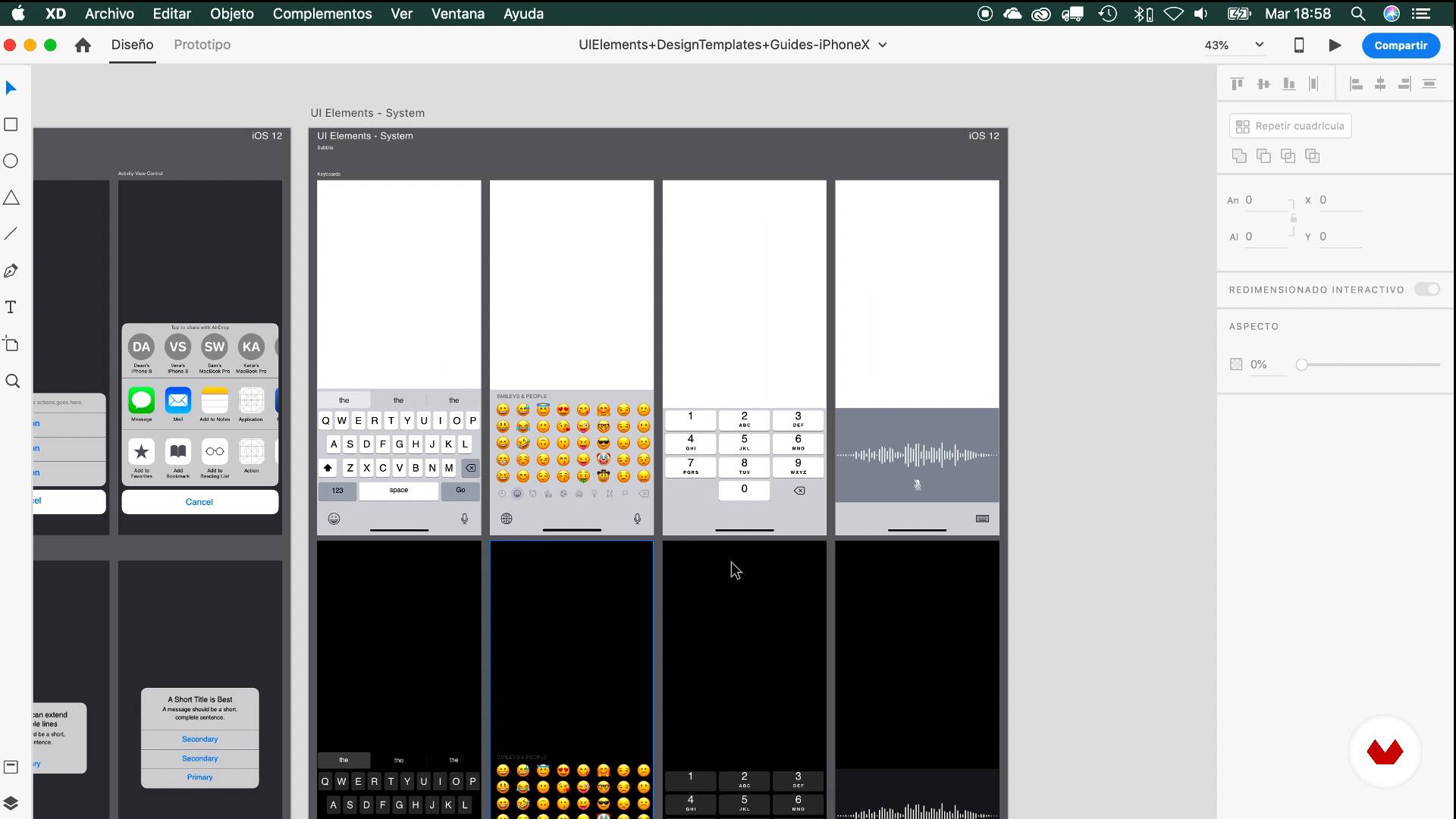1456x819 pixels.
Task: Align top edges icon
Action: pyautogui.click(x=1237, y=83)
